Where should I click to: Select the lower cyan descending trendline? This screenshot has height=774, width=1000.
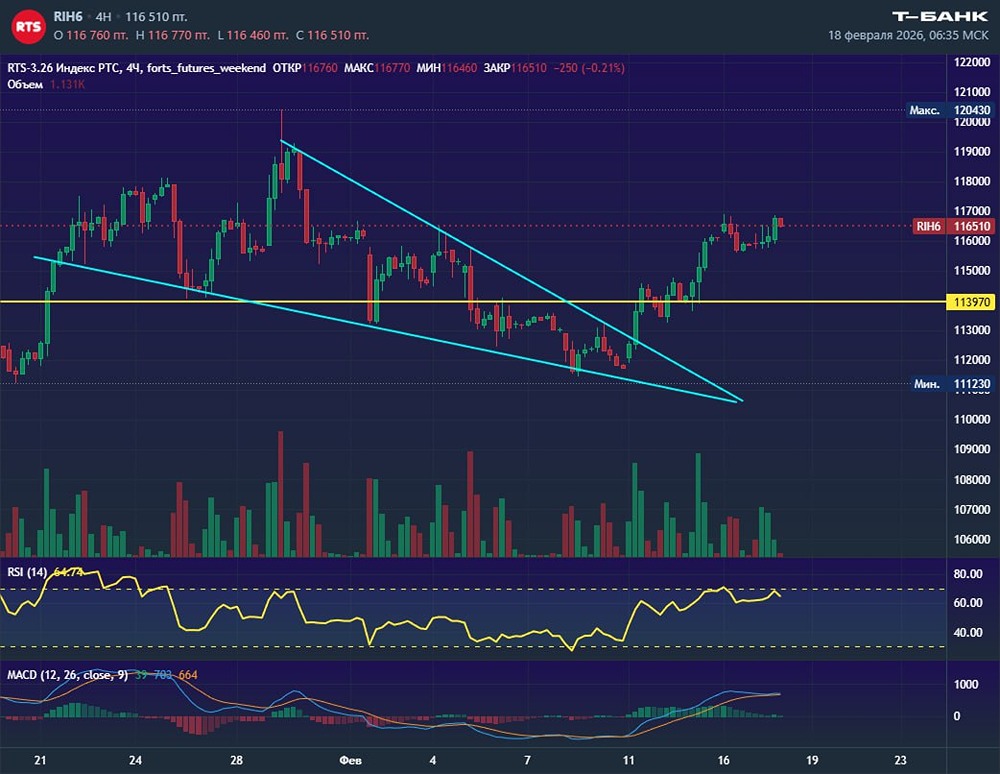click(x=388, y=328)
